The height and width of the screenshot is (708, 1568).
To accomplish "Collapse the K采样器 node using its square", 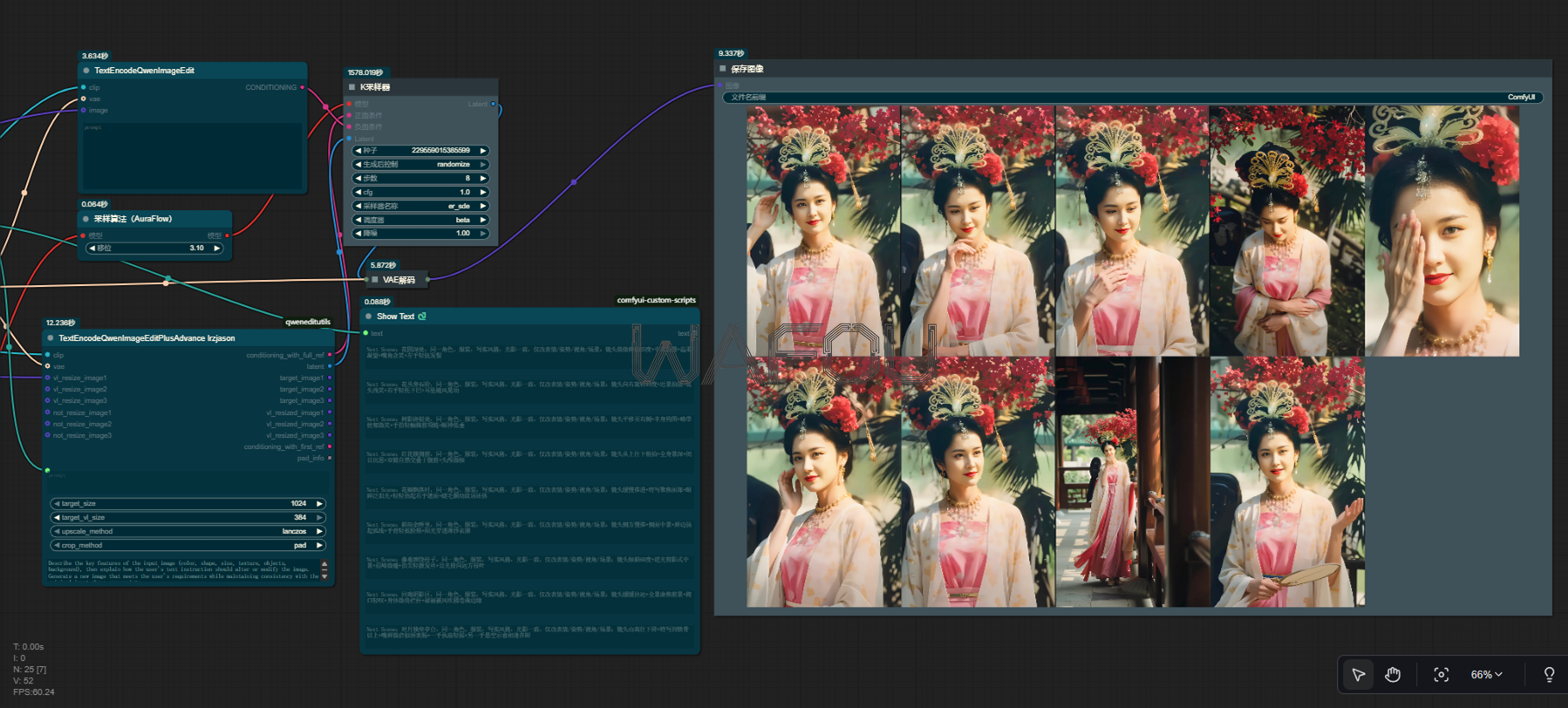I will pyautogui.click(x=352, y=87).
